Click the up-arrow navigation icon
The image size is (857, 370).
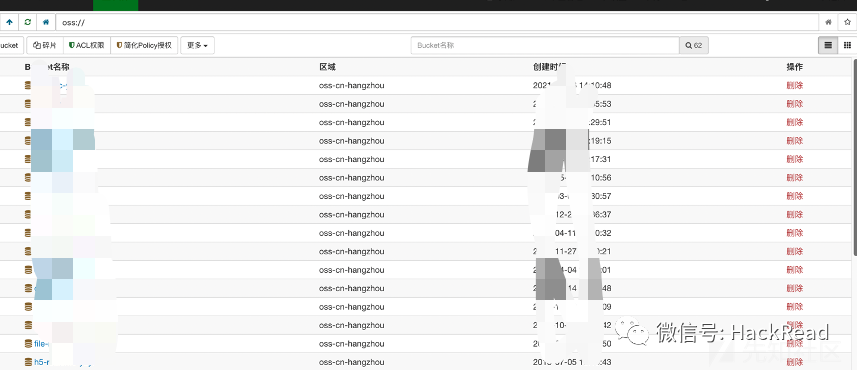(9, 22)
